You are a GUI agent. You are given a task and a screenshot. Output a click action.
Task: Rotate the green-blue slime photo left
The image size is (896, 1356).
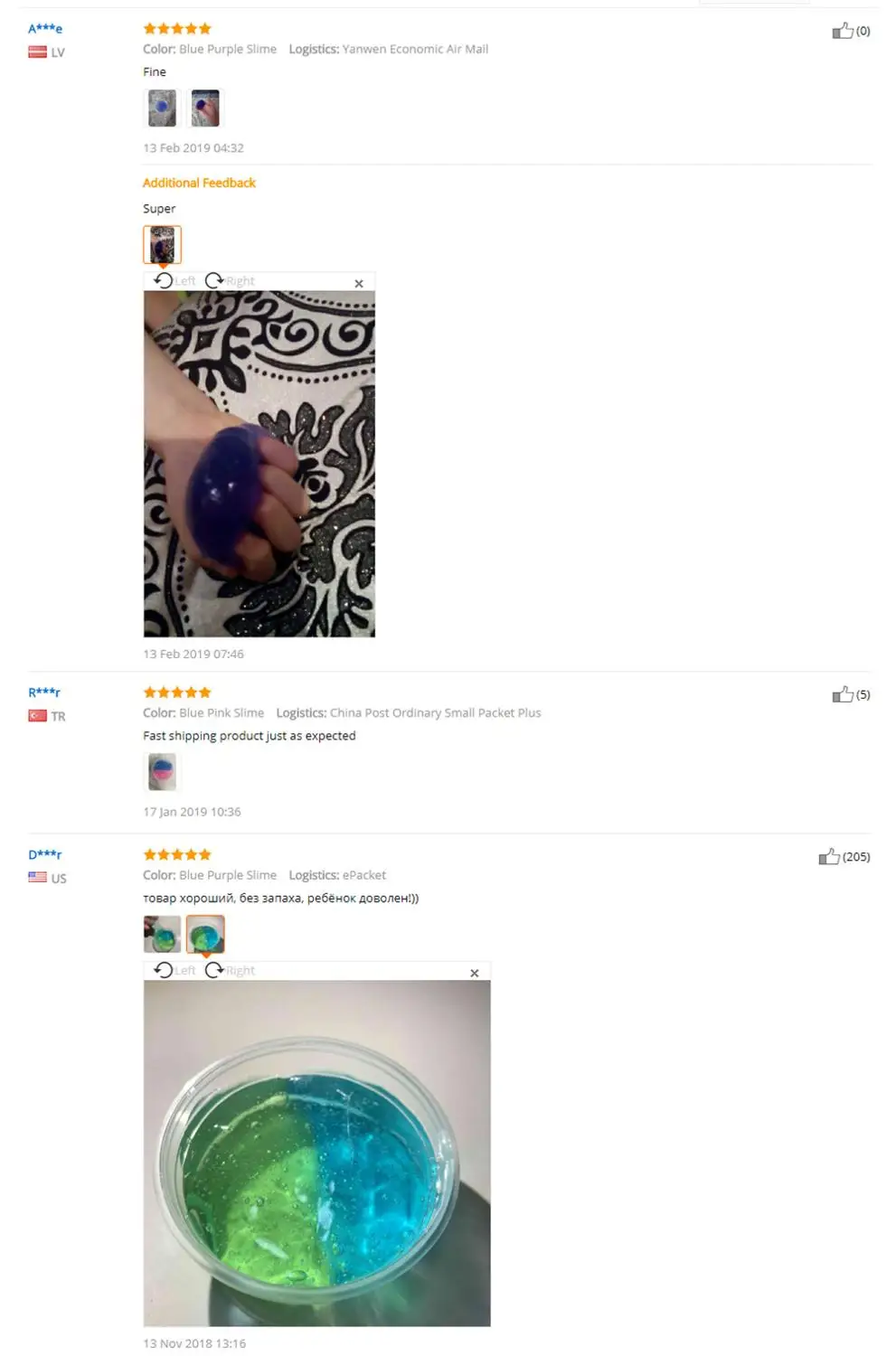pos(174,970)
